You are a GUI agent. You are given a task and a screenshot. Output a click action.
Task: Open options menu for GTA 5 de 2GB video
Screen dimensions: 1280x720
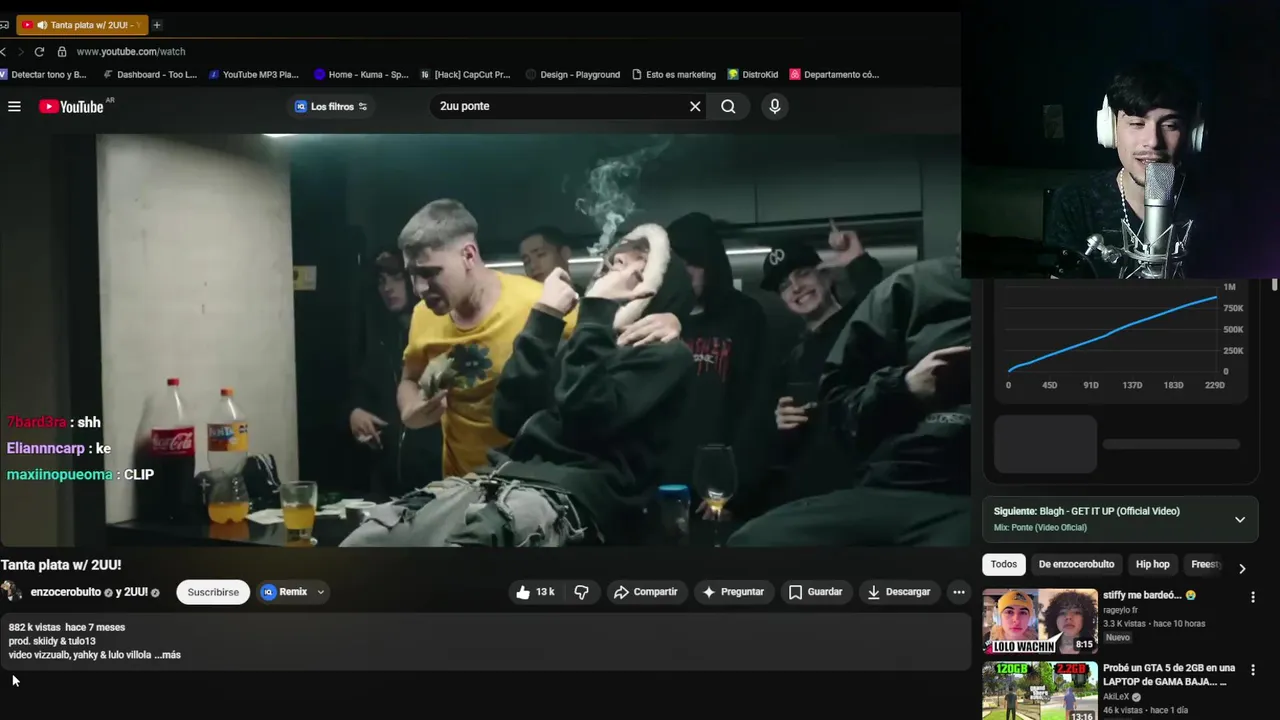pos(1253,670)
